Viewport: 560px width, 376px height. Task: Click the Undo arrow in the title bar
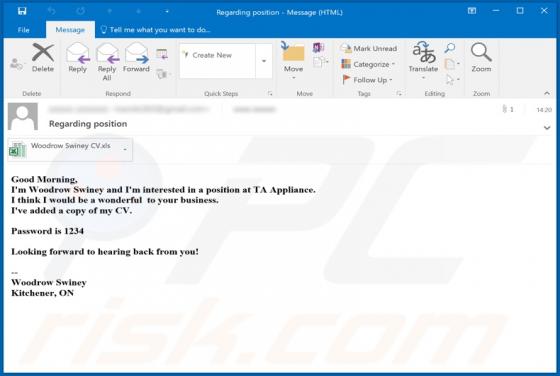51,11
